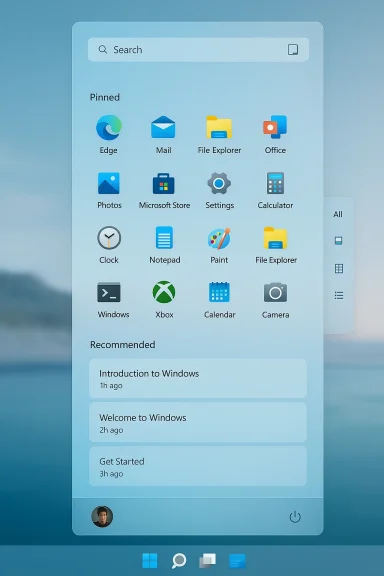Launch the Photos app
The width and height of the screenshot is (384, 576).
109,183
